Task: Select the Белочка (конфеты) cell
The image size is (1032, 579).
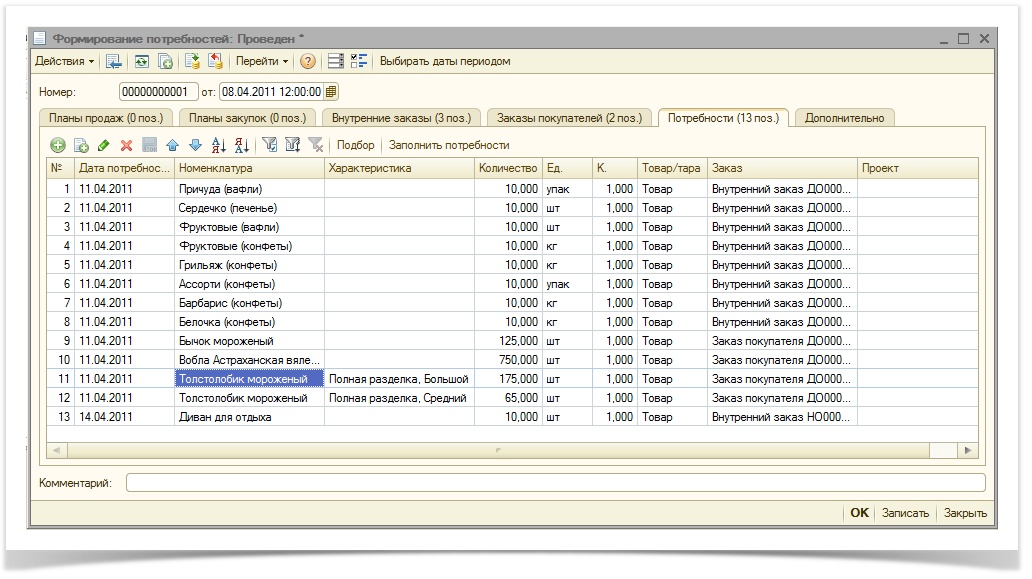Action: point(249,322)
